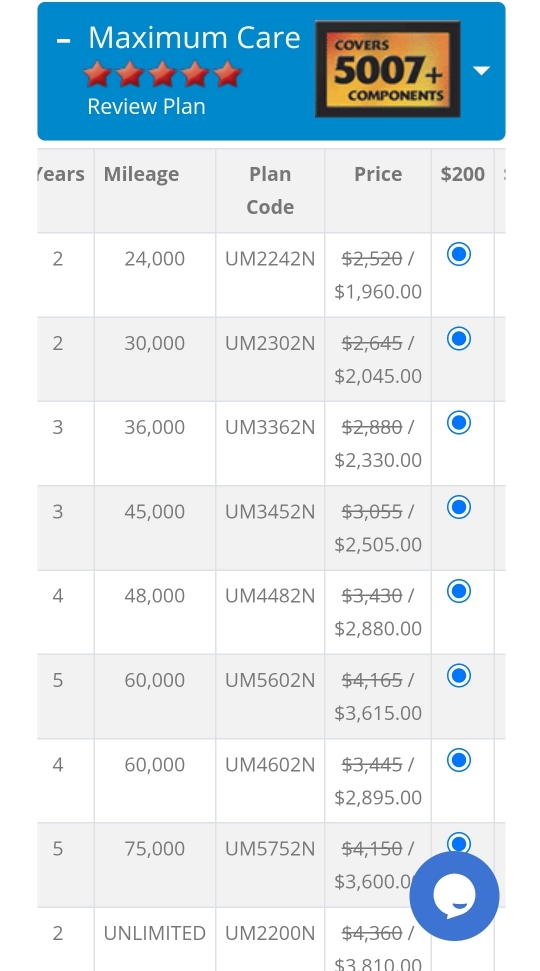
Task: Open the Review Plan link
Action: pyautogui.click(x=146, y=107)
